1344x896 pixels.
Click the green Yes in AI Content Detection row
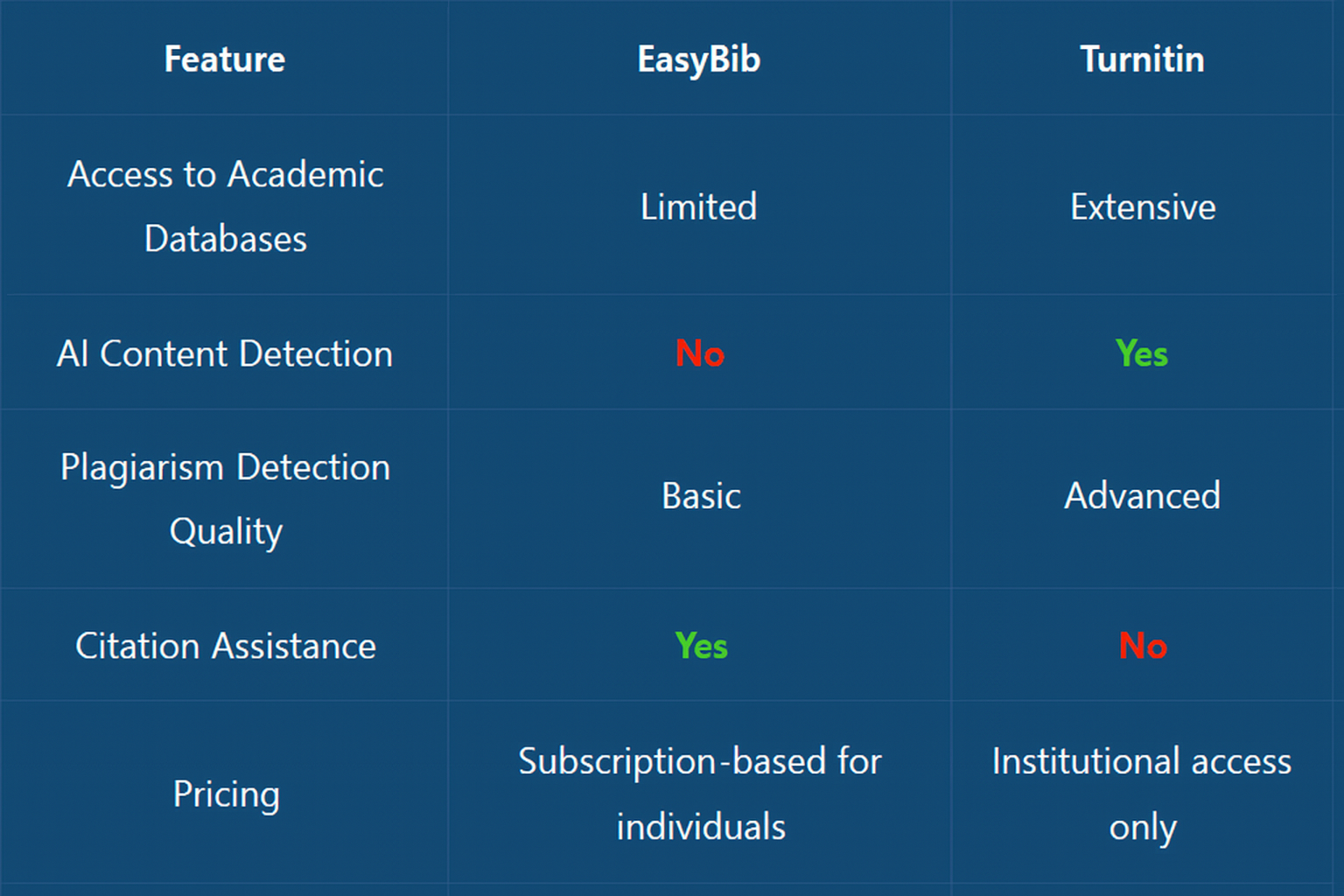point(1141,354)
